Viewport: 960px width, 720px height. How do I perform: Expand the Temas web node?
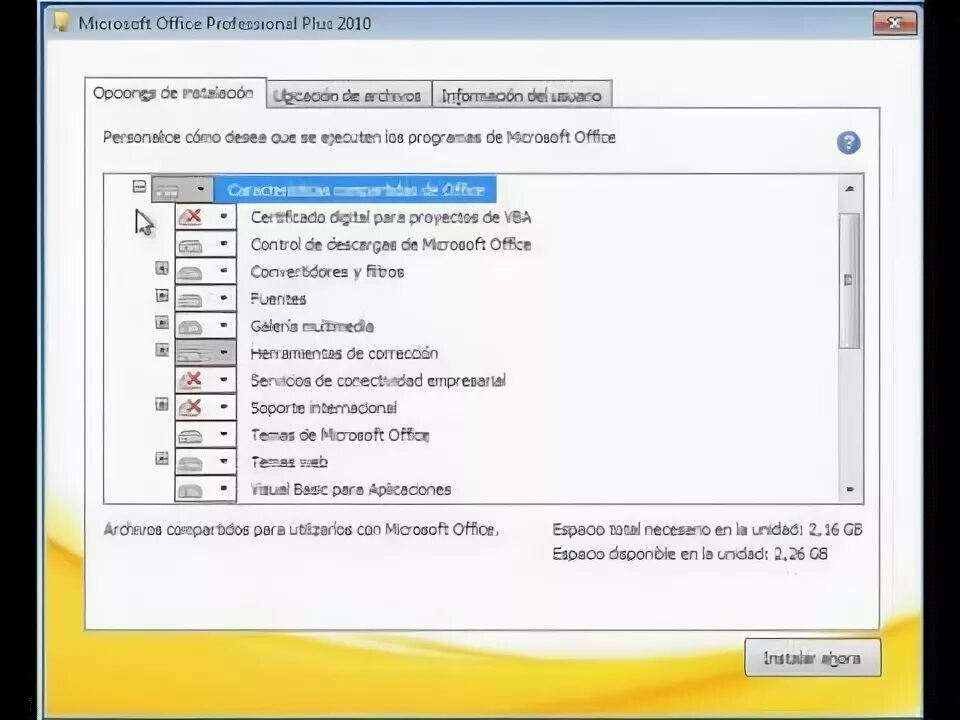tap(162, 458)
